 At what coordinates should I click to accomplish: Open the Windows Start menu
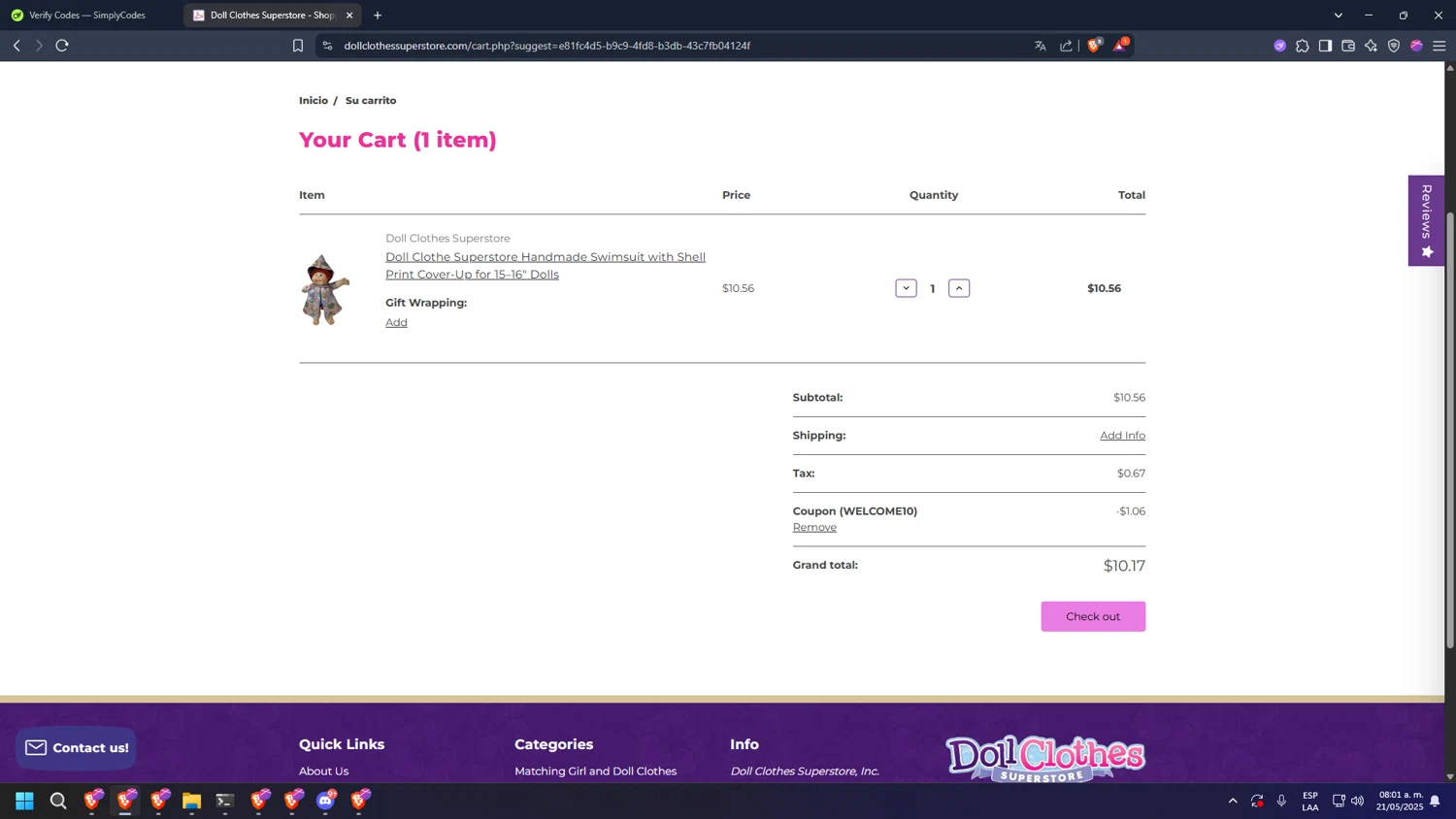24,801
